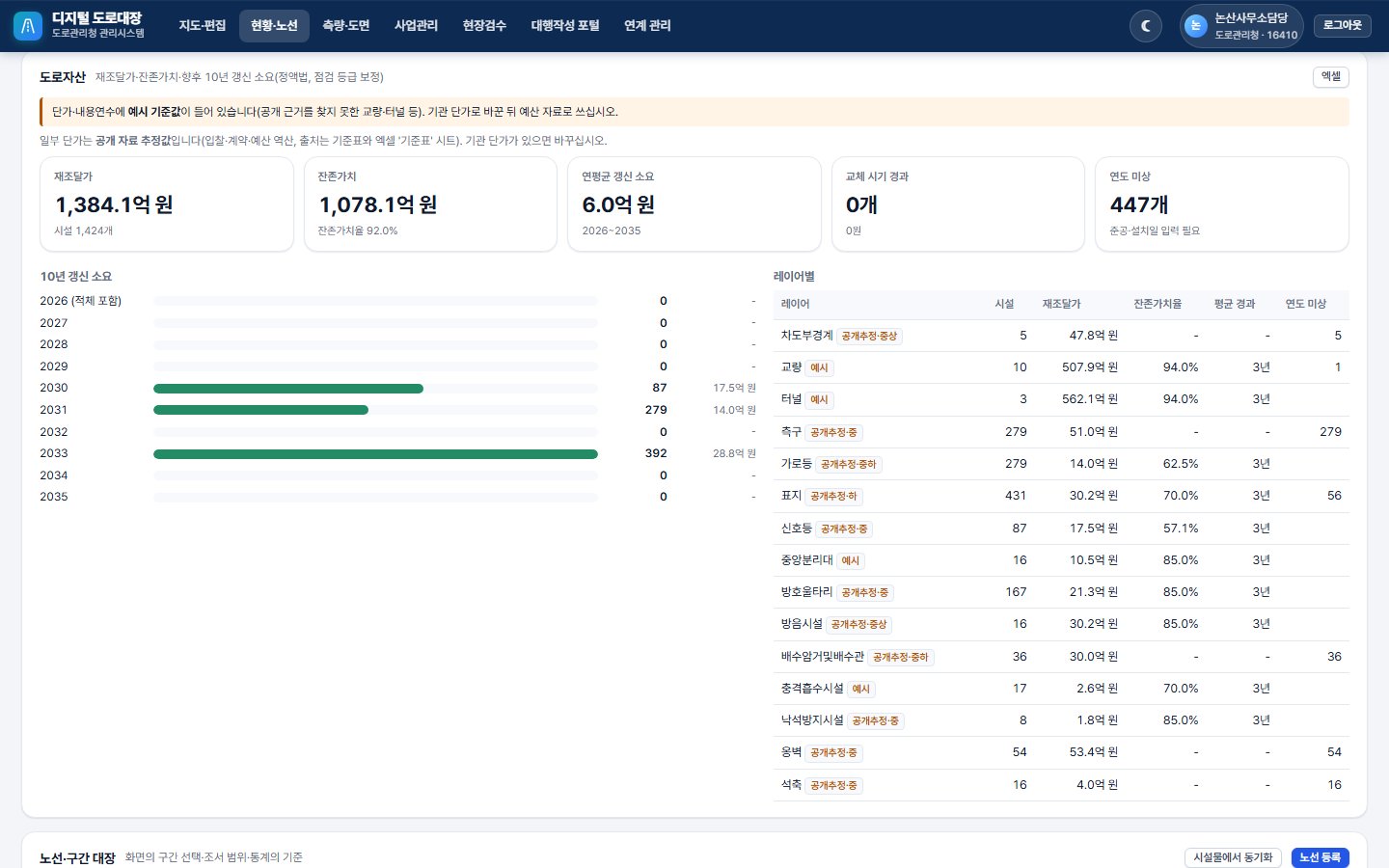The image size is (1389, 868).
Task: Click the 방호울타리 layer name
Action: [x=806, y=592]
